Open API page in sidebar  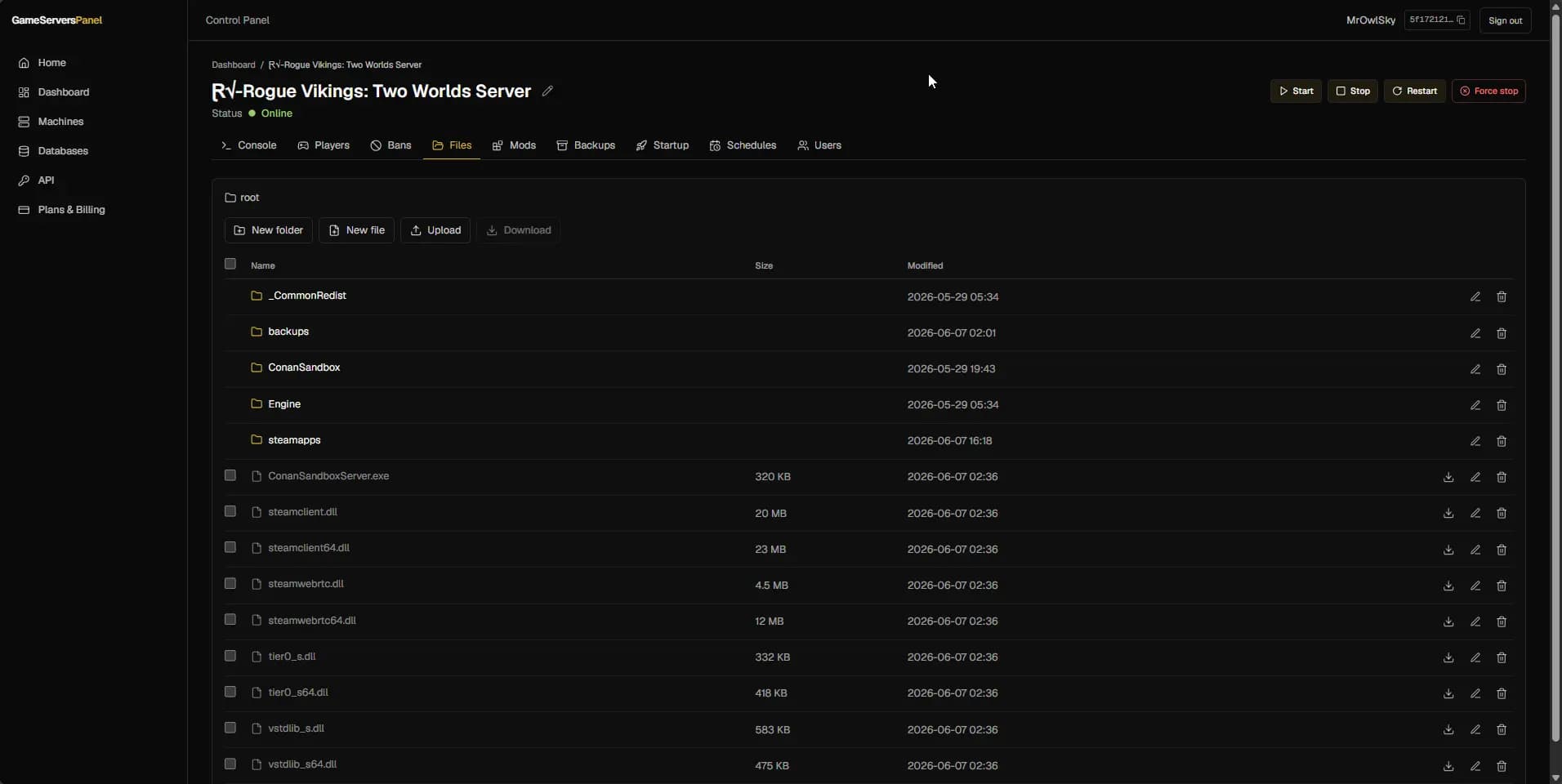46,180
